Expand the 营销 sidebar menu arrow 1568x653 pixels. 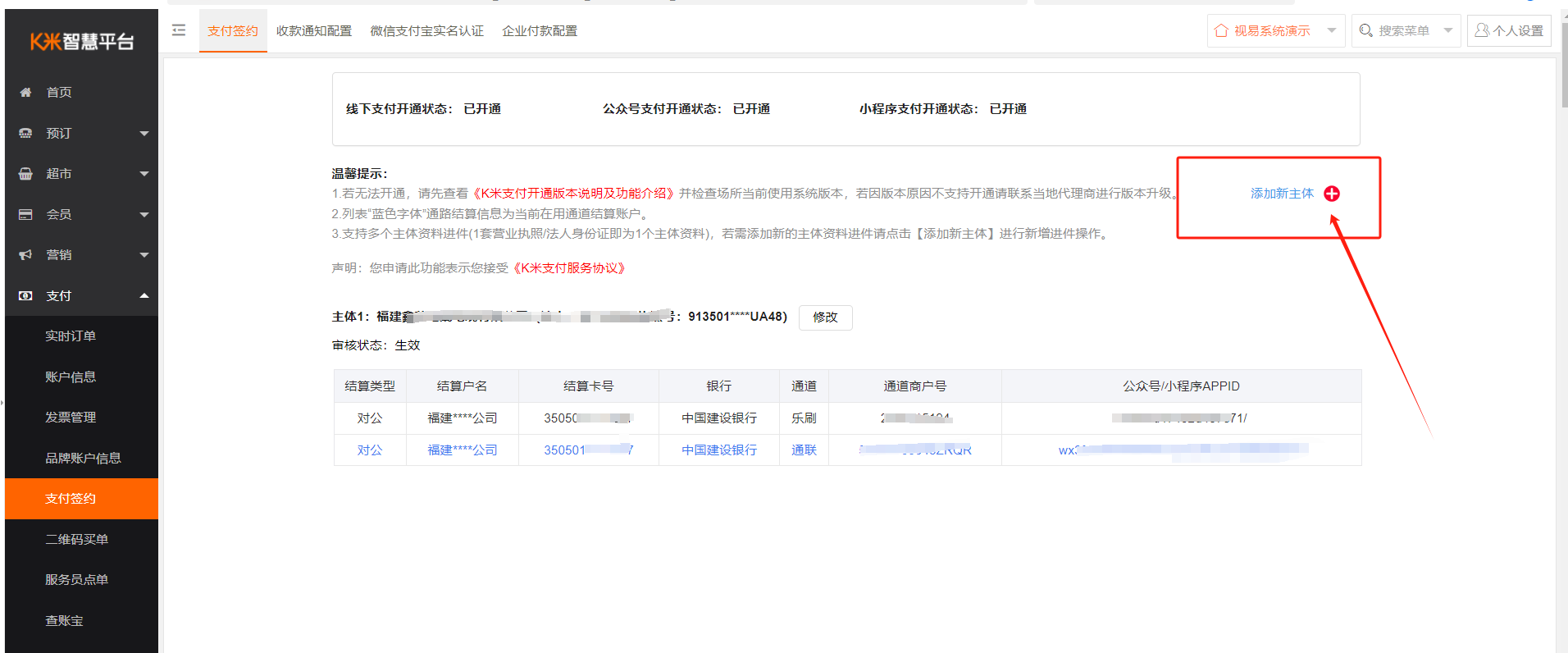point(144,255)
